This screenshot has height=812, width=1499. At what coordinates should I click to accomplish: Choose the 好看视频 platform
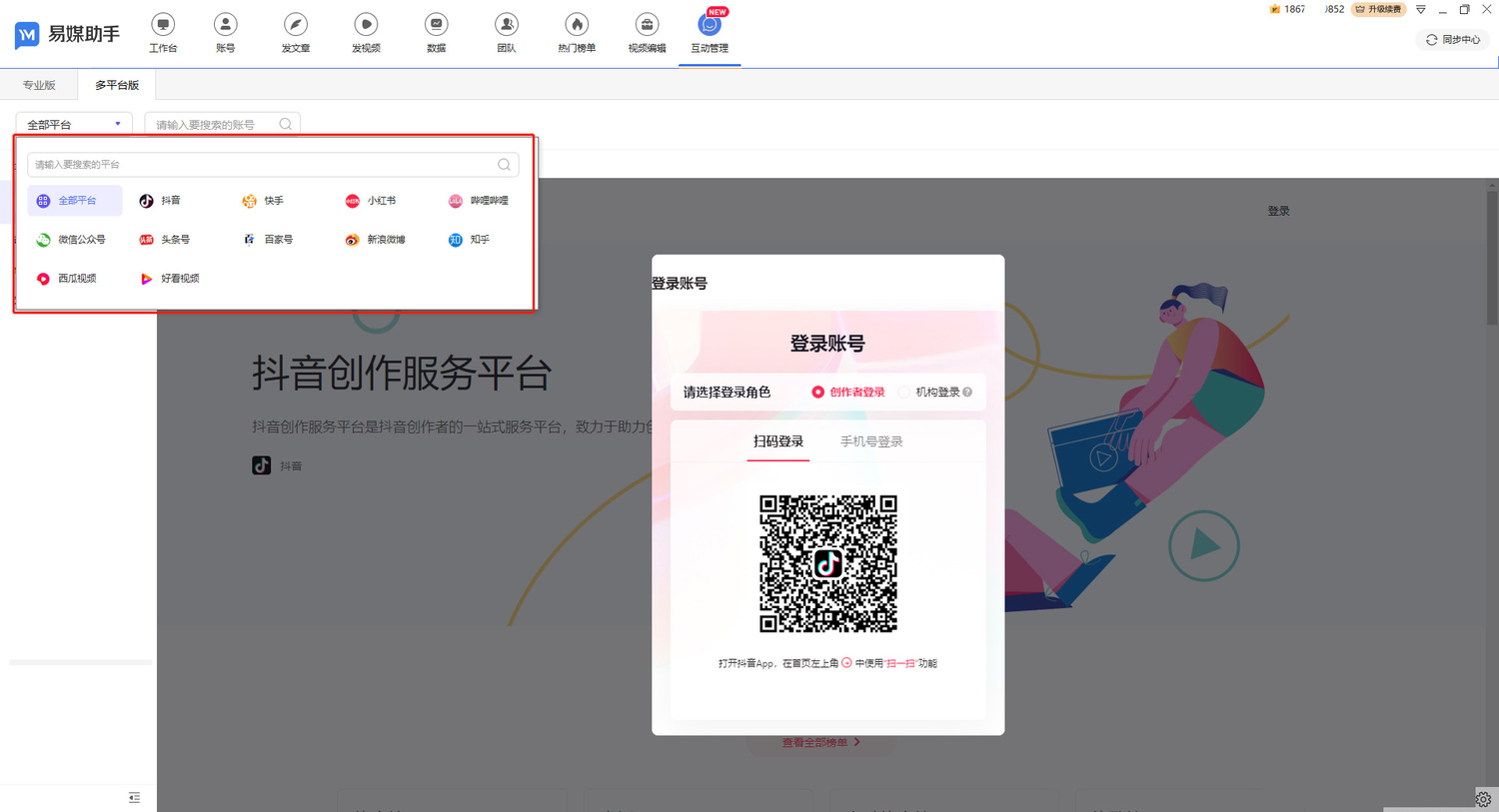point(170,279)
